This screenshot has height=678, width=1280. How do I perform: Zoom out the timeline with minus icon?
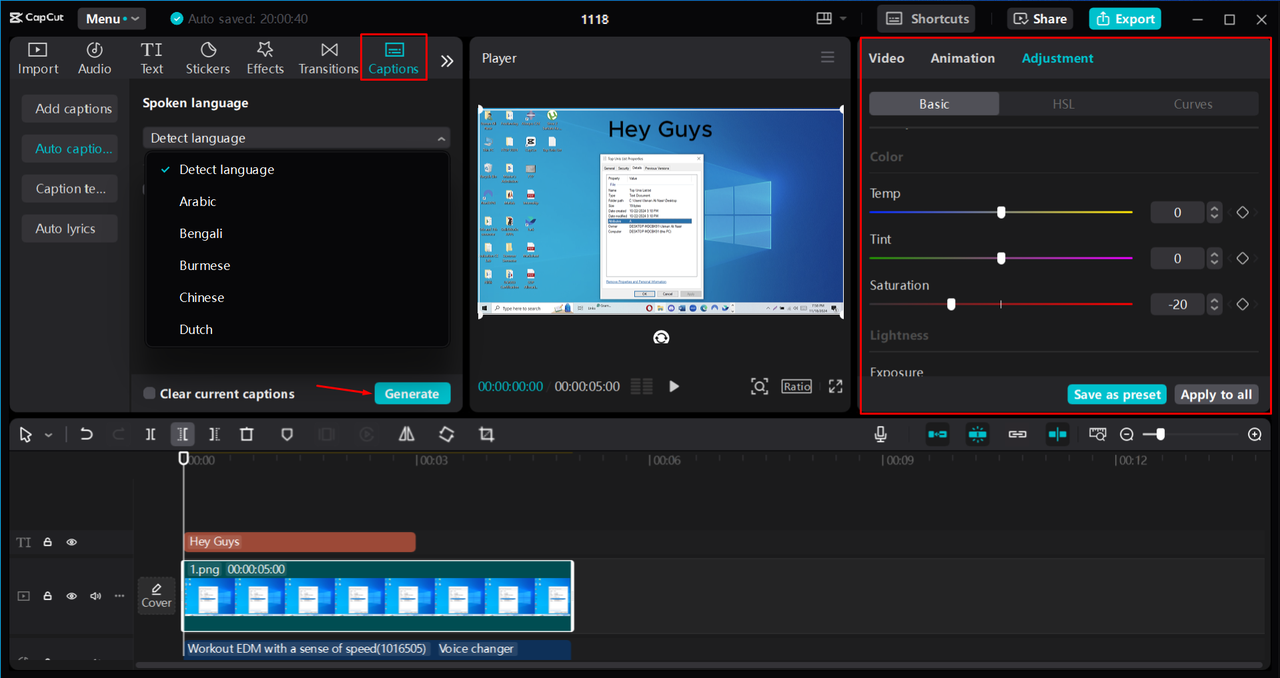tap(1127, 434)
